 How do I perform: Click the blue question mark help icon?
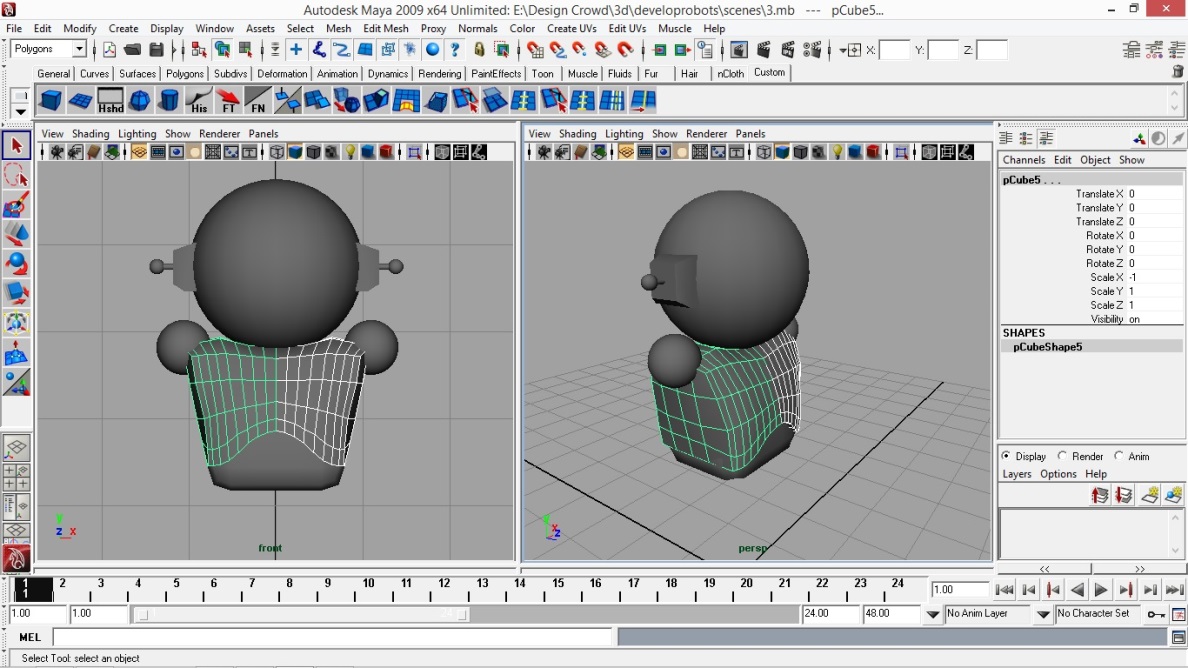point(455,50)
